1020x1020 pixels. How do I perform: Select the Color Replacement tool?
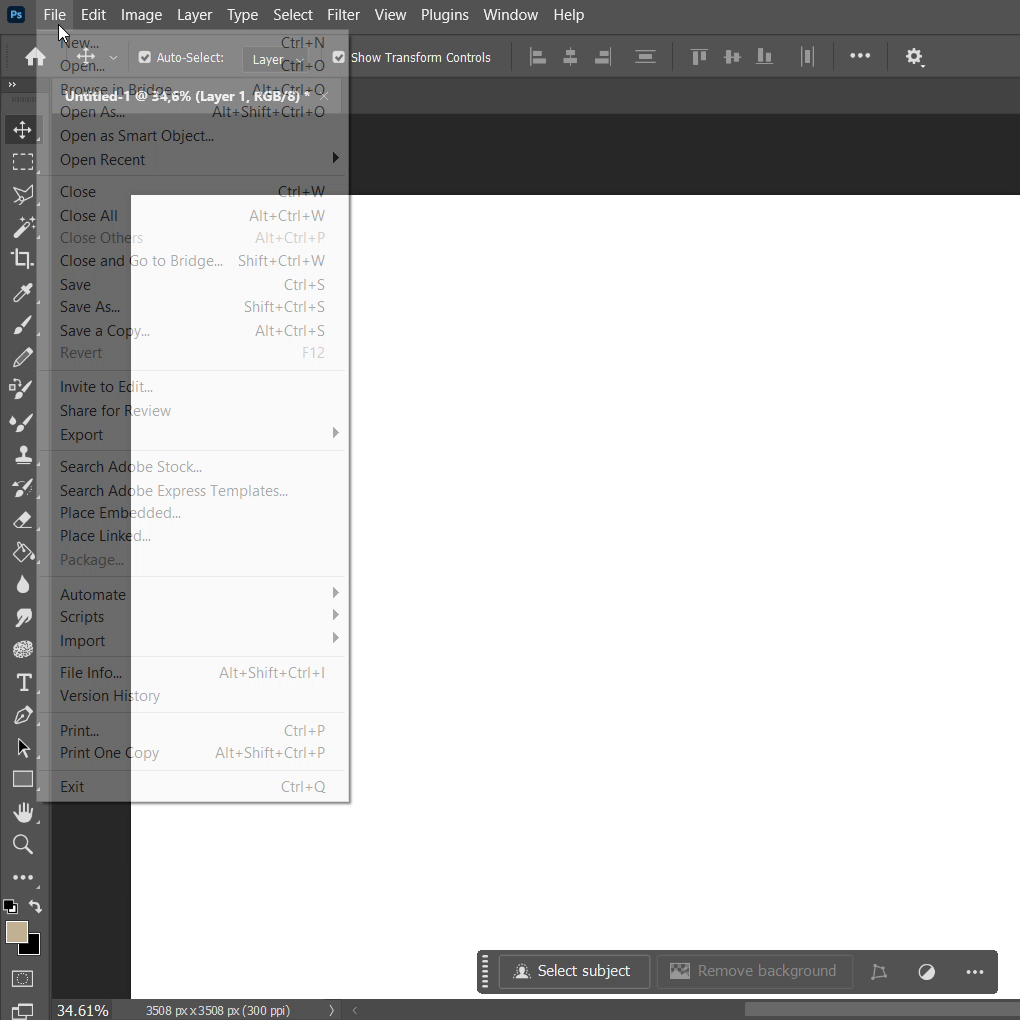23,389
